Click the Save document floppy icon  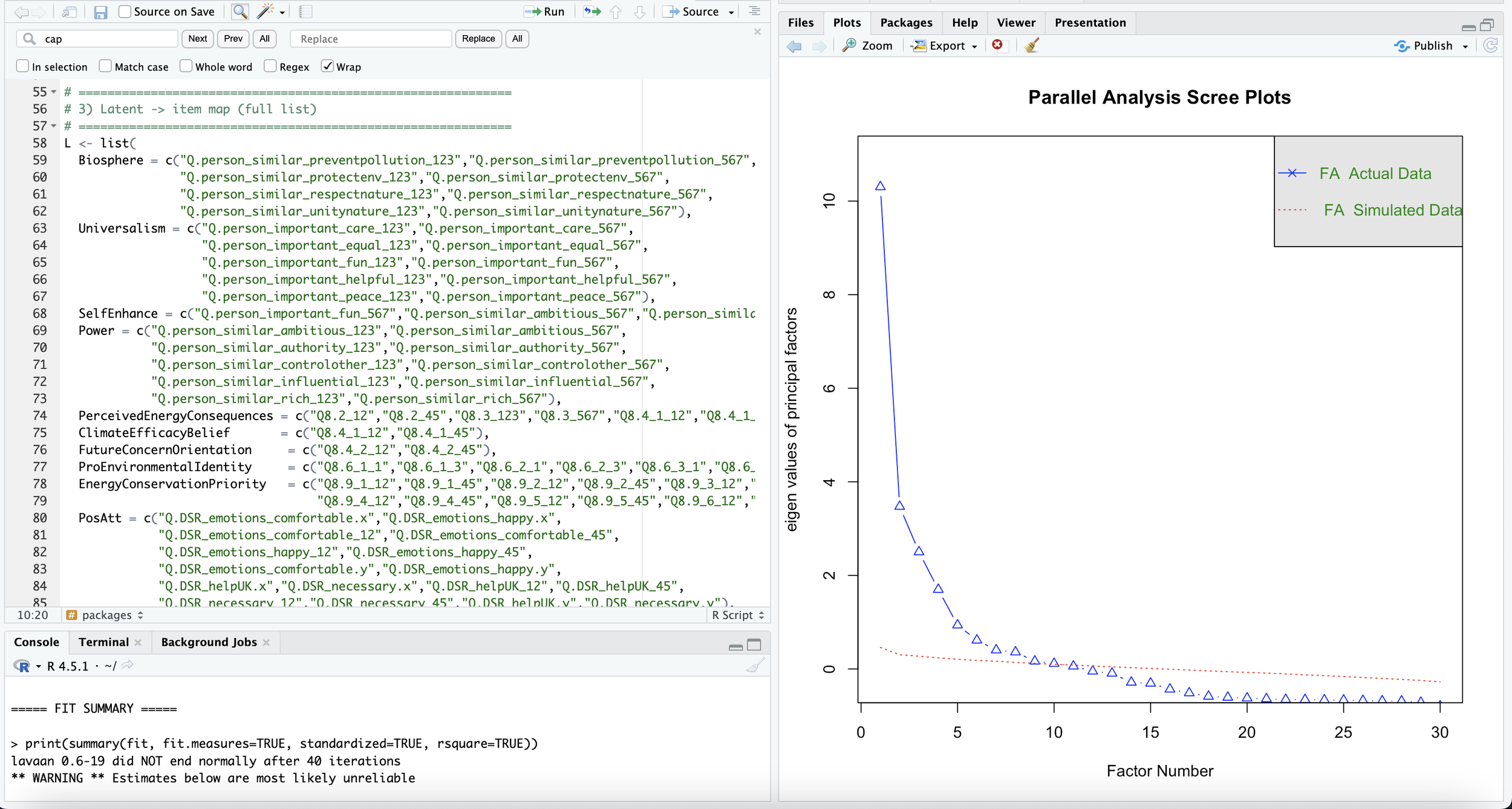pos(100,11)
